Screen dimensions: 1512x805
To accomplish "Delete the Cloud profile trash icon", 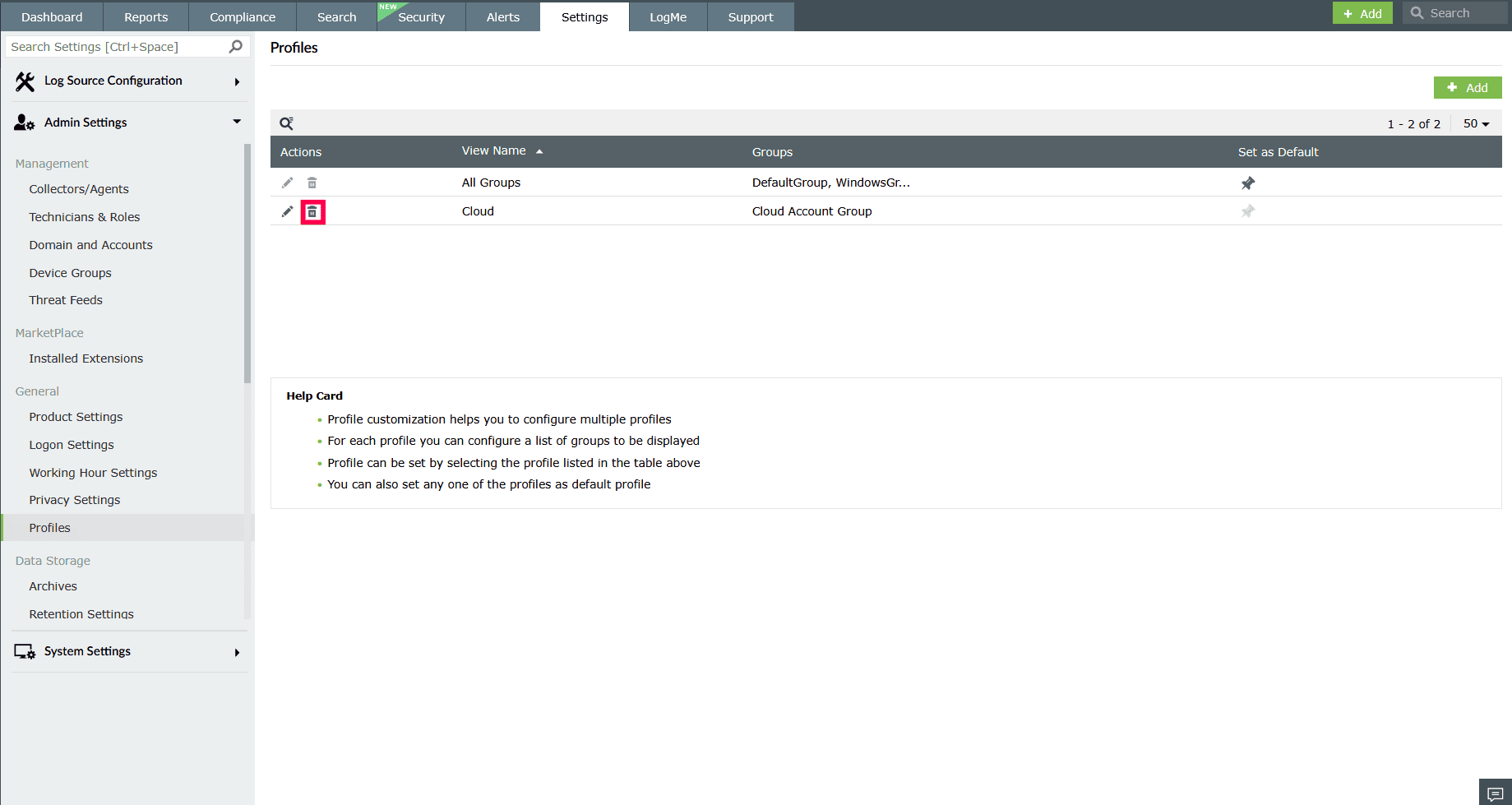I will (312, 212).
